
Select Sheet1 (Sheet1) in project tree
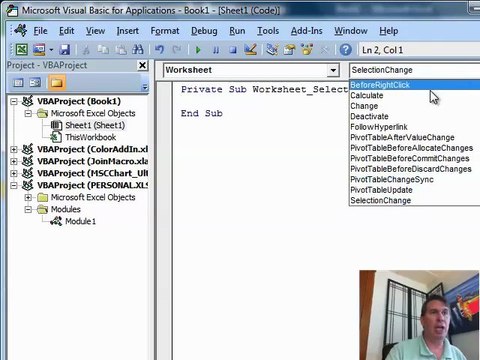pyautogui.click(x=95, y=125)
